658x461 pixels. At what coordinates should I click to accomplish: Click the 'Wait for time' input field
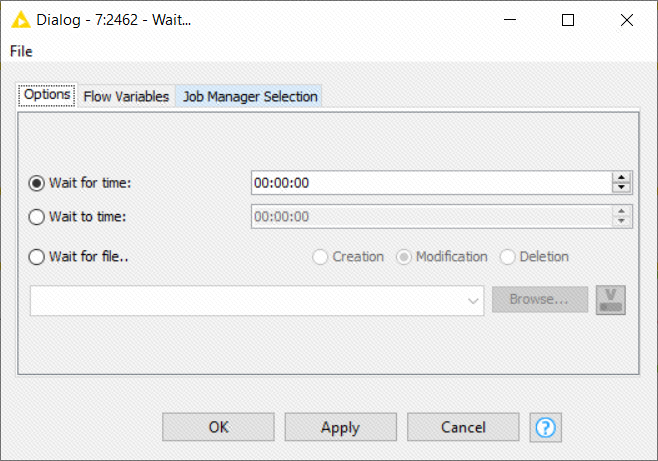pyautogui.click(x=430, y=183)
